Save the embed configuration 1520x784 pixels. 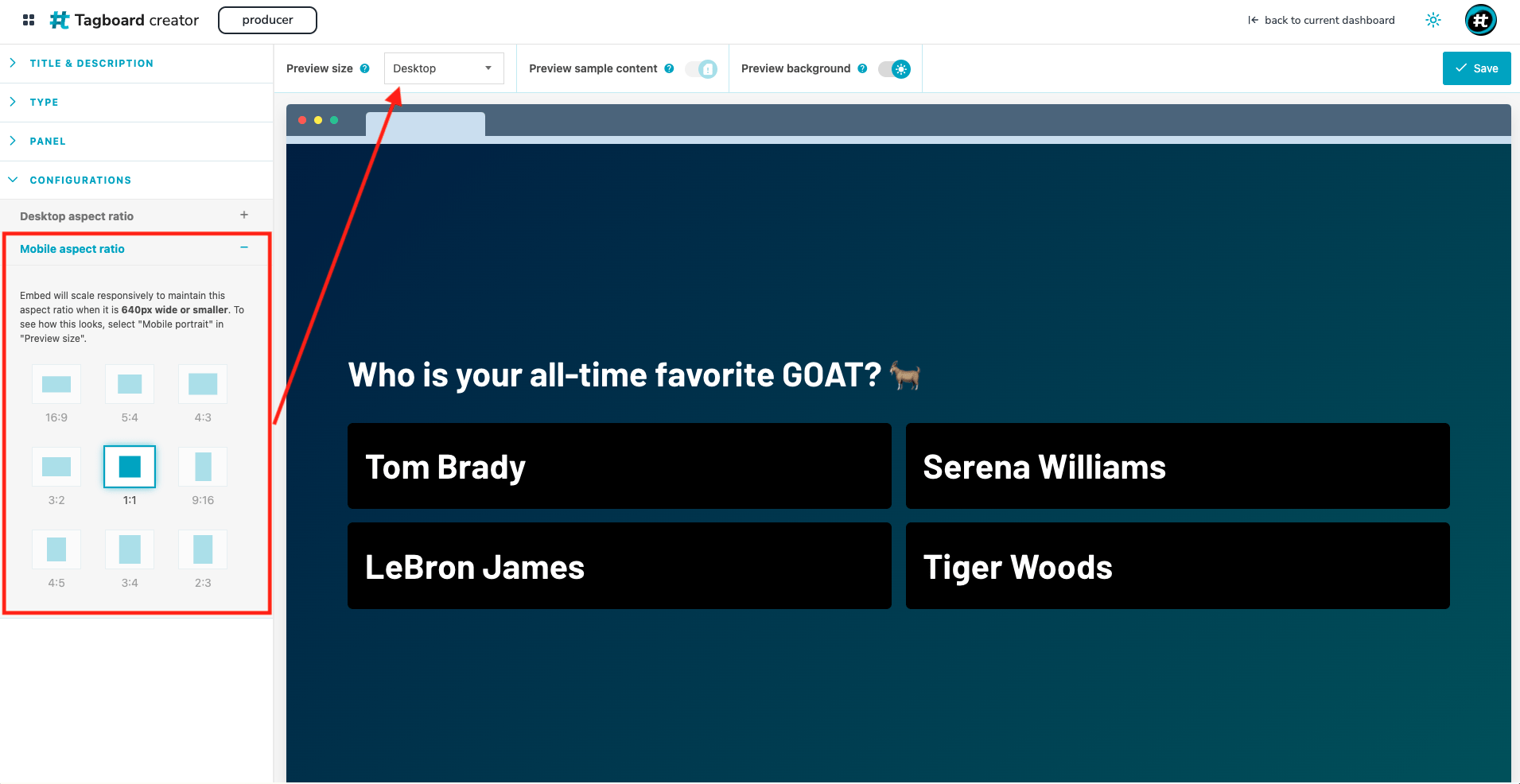tap(1477, 68)
